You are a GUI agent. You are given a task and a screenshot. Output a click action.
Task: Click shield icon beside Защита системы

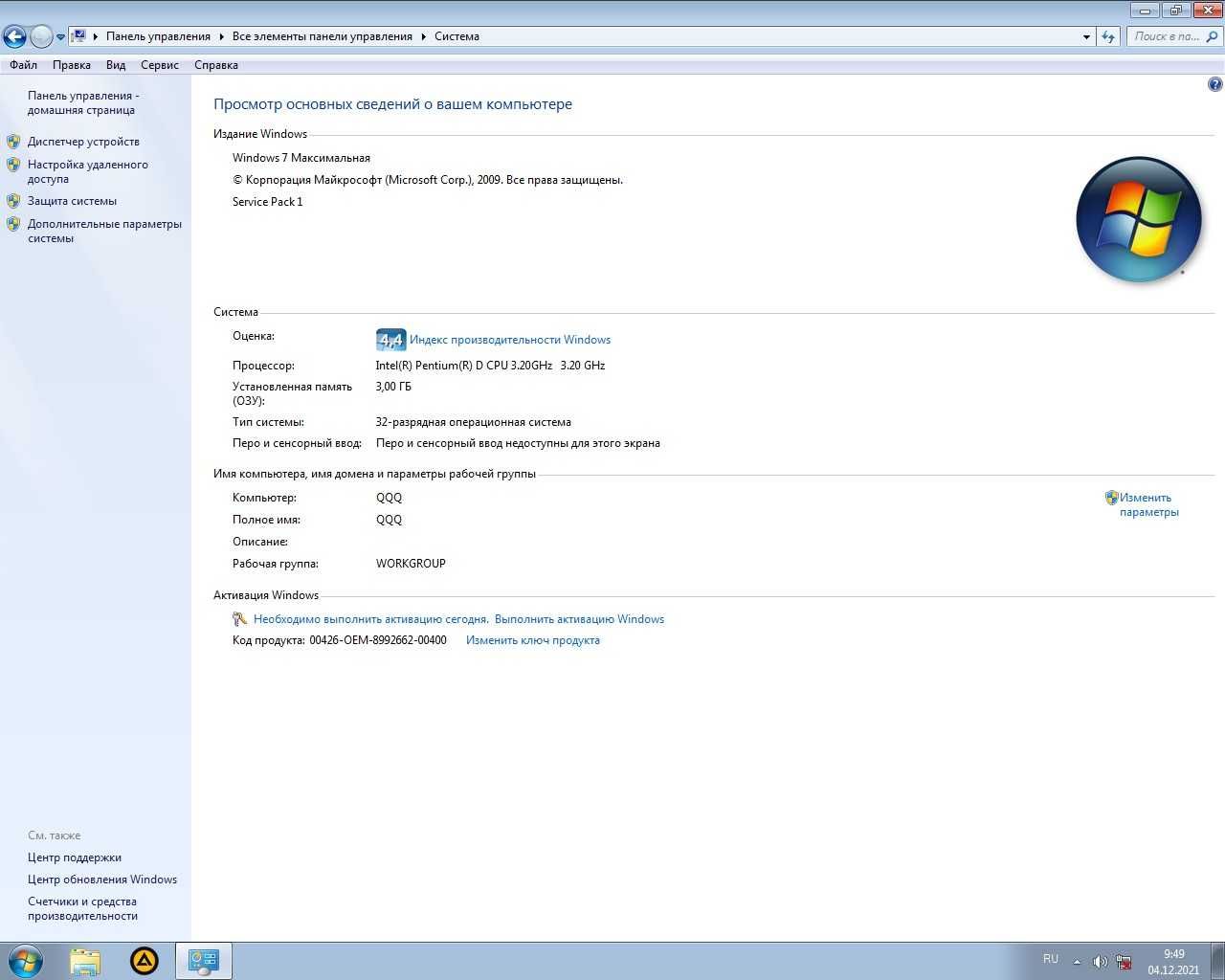(x=13, y=201)
